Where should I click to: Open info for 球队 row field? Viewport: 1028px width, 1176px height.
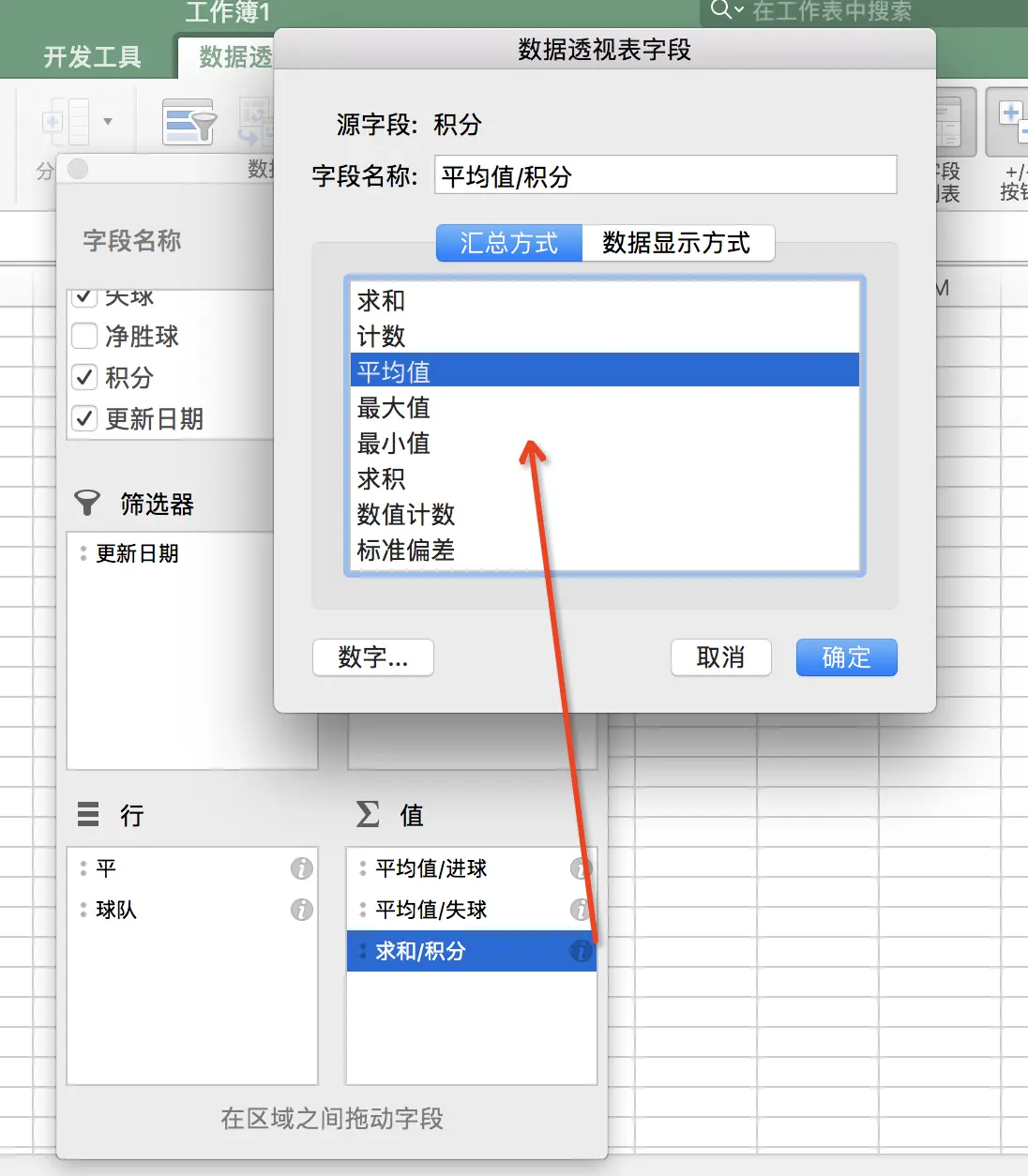pos(301,910)
